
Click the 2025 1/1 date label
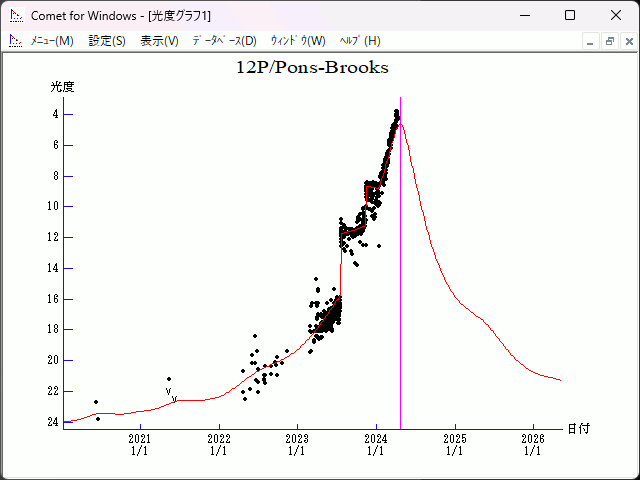click(x=455, y=445)
